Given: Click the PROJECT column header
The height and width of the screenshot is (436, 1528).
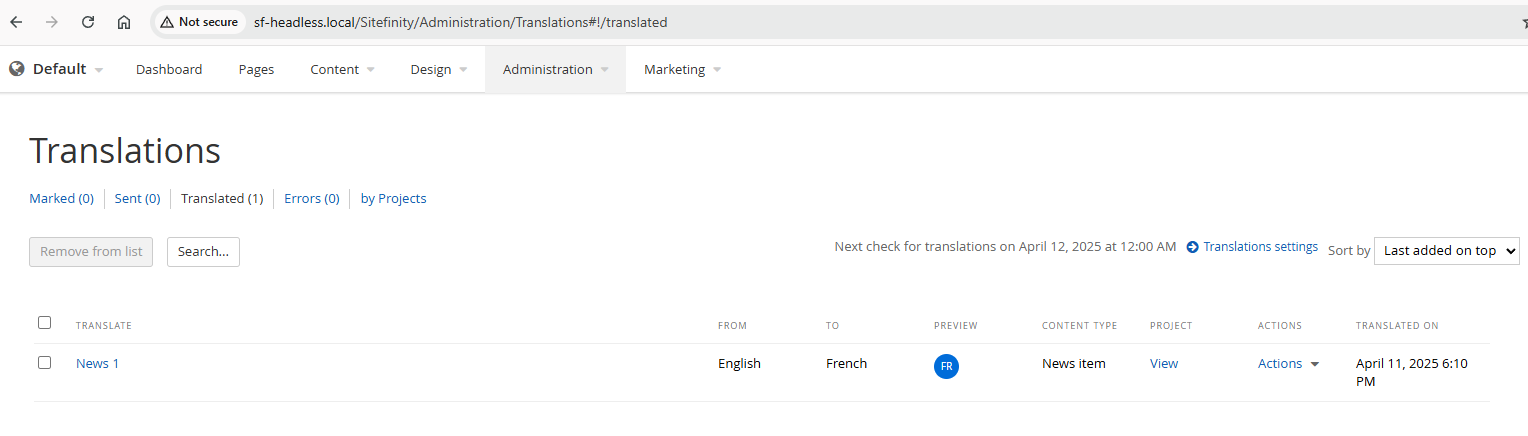Looking at the screenshot, I should click(x=1171, y=326).
